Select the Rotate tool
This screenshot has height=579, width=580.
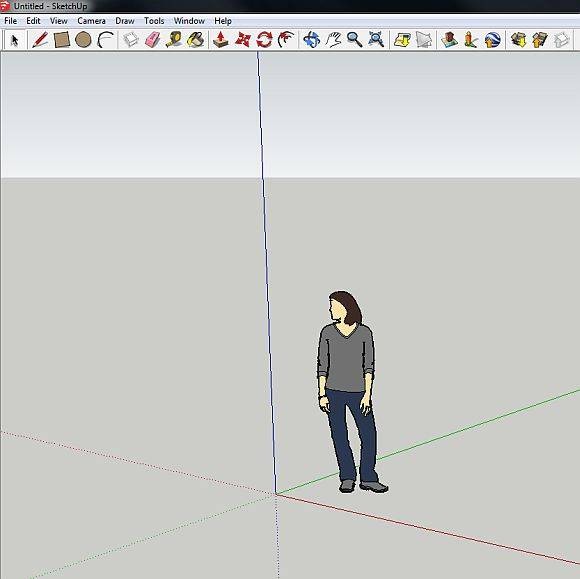click(264, 40)
